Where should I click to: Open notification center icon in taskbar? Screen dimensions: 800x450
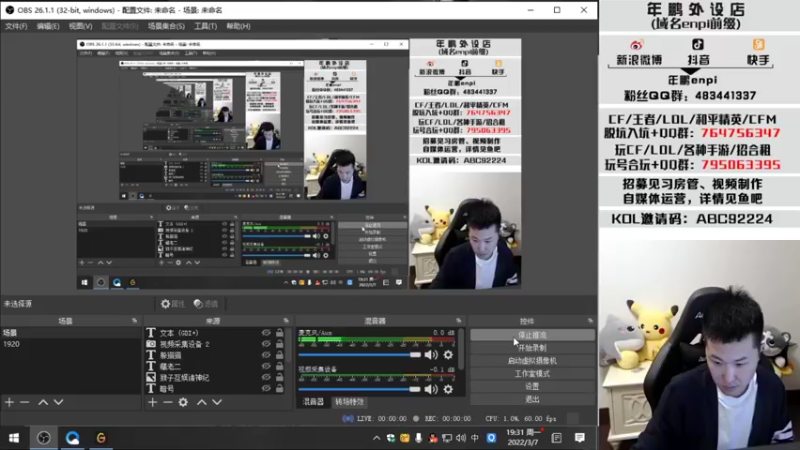580,438
